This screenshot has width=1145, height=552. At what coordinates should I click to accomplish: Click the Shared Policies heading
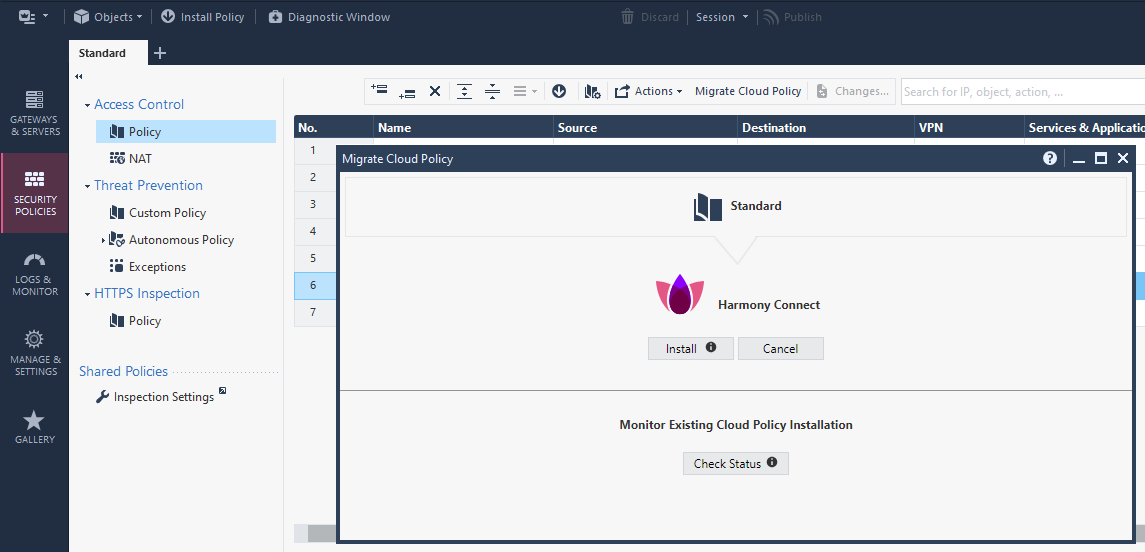pos(123,371)
